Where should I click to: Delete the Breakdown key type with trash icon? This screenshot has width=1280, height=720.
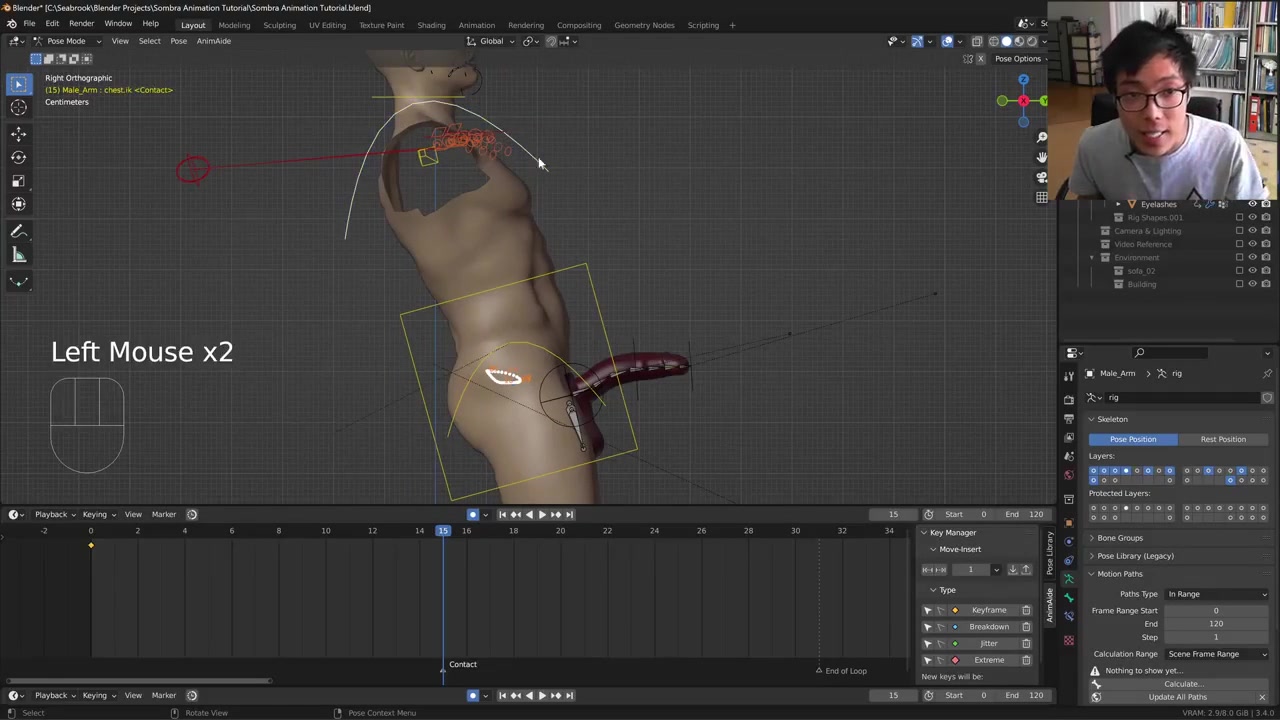pos(1026,627)
